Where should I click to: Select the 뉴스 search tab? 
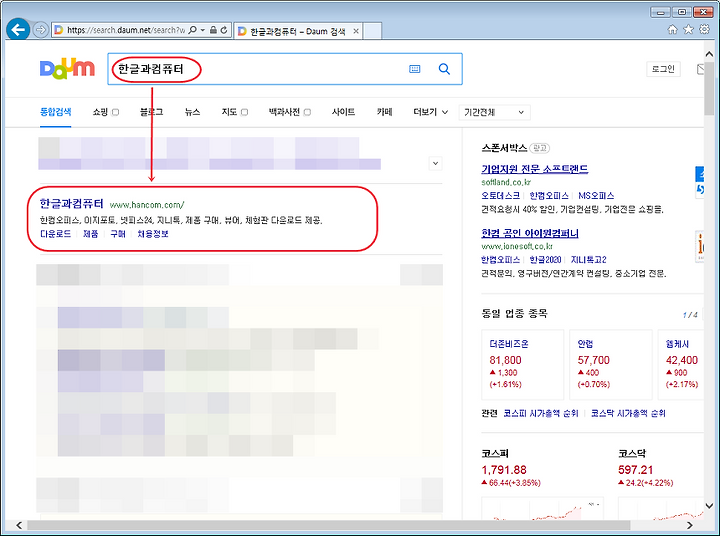coord(192,112)
